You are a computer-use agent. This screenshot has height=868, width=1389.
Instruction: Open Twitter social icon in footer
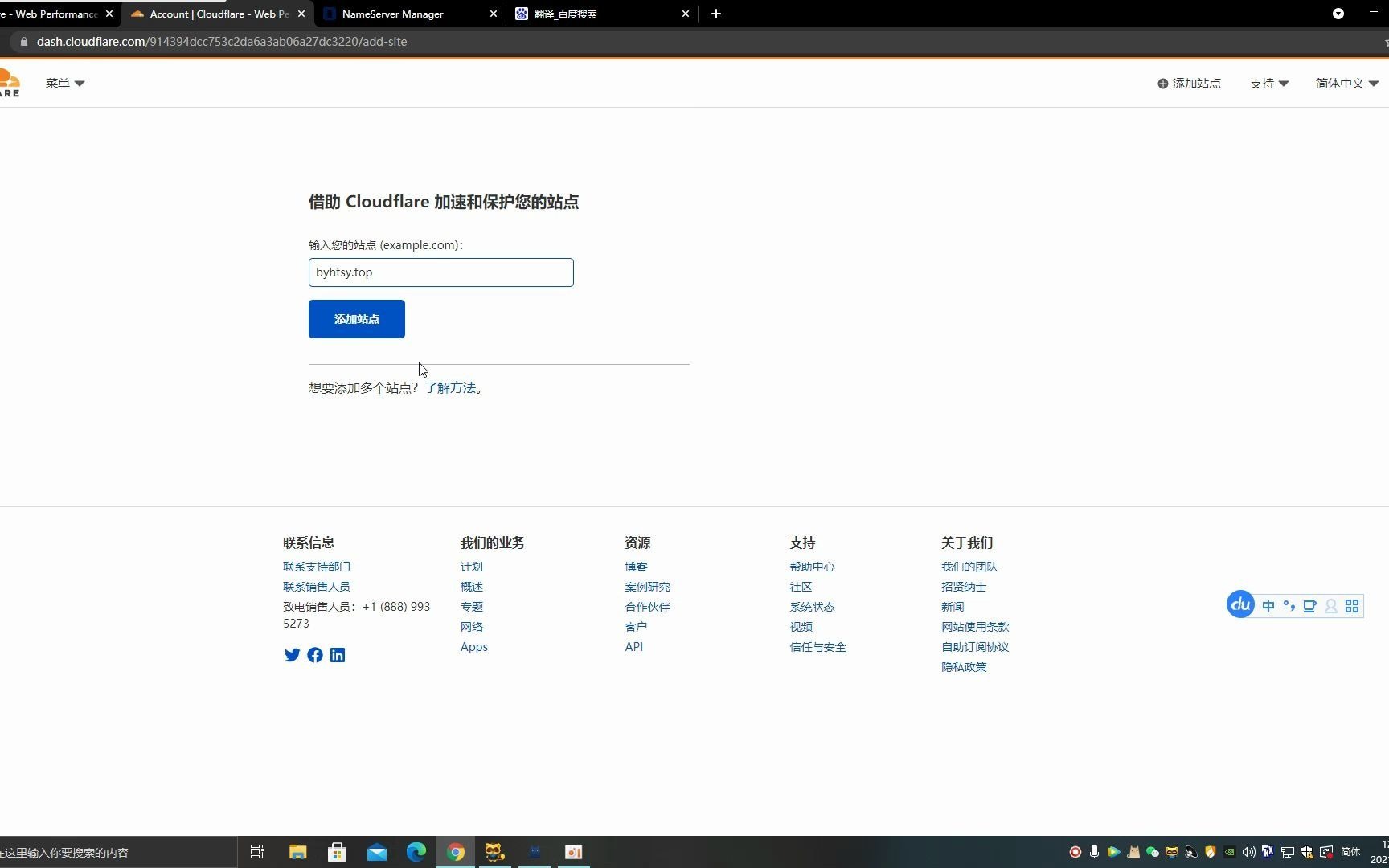coord(292,655)
